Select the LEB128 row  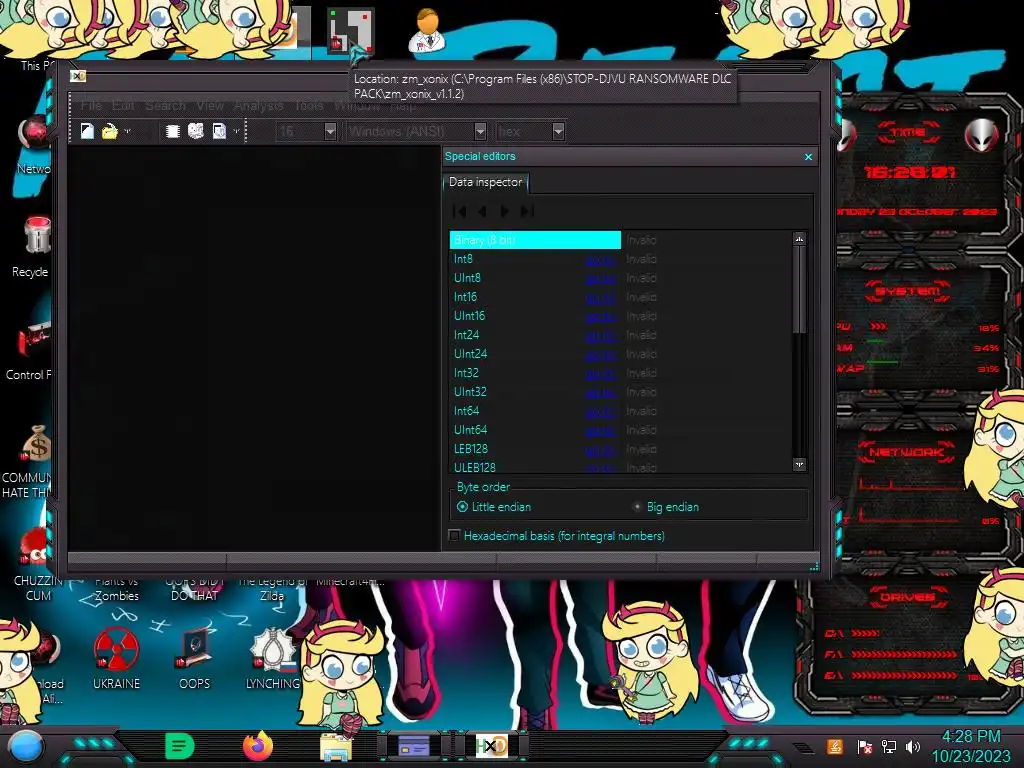coord(620,448)
